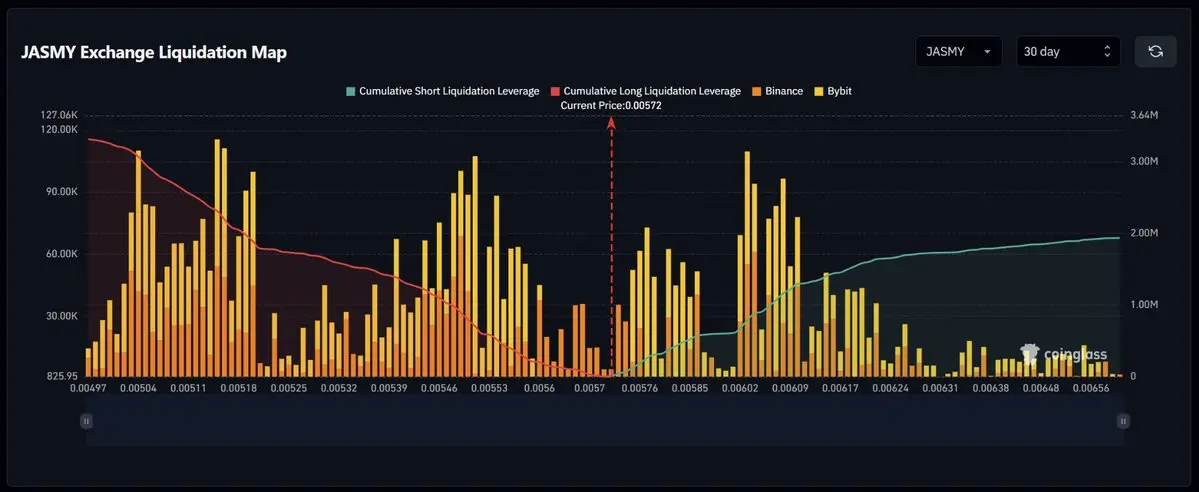Click the 127.06K y-axis label
Viewport: 1199px width, 492px height.
coord(60,115)
